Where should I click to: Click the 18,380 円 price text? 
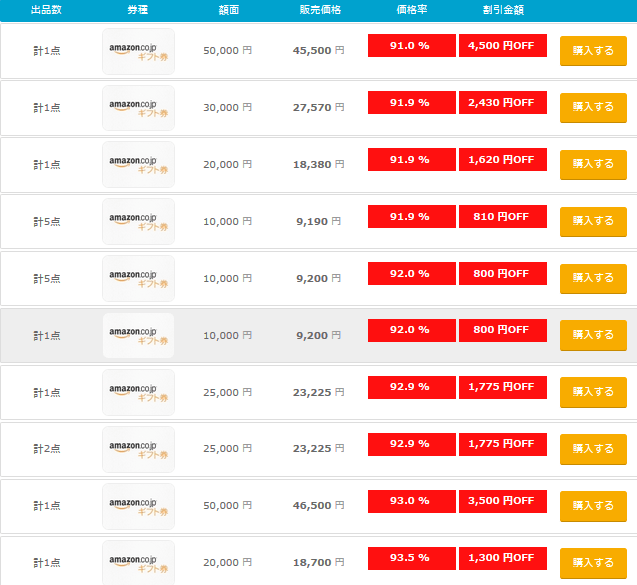[318, 165]
